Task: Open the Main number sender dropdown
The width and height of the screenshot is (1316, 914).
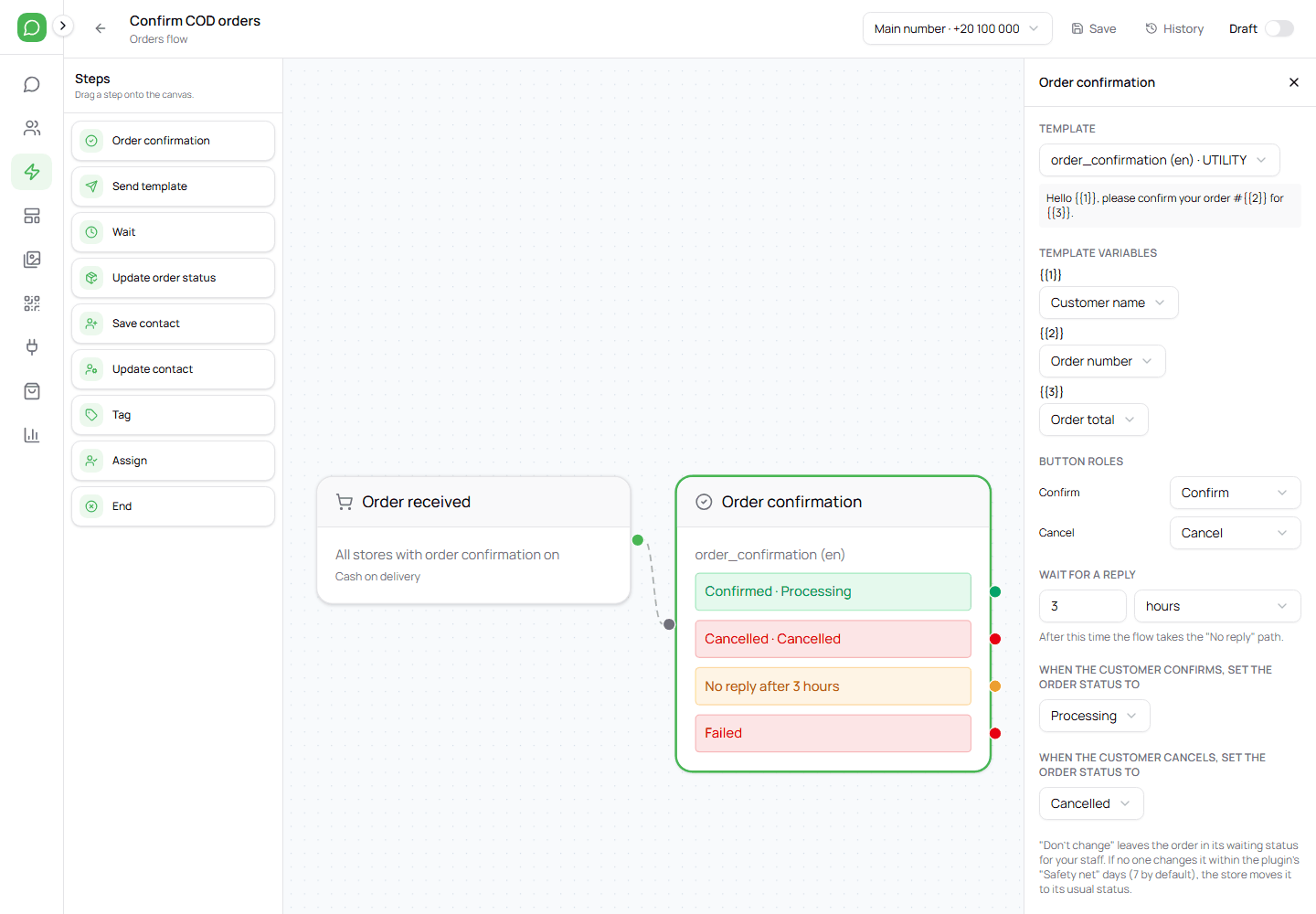Action: point(957,28)
